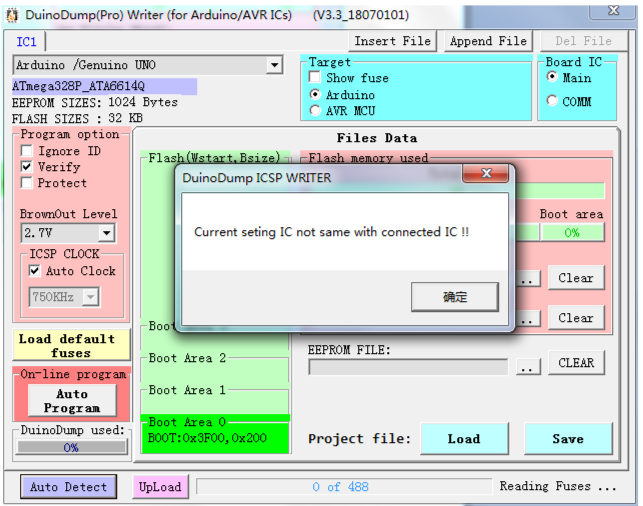Select the AVR MCU target radio button
The height and width of the screenshot is (506, 643).
[x=315, y=111]
